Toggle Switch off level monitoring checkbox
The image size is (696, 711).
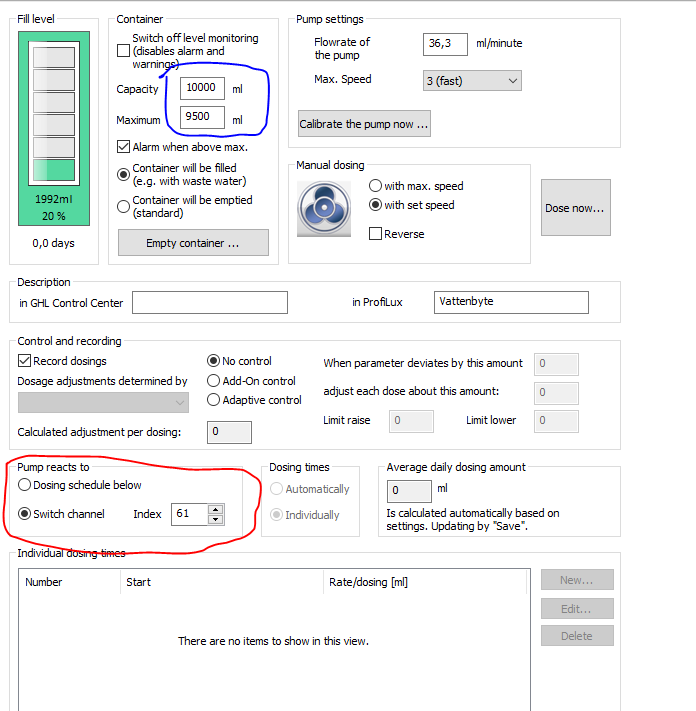click(x=123, y=50)
